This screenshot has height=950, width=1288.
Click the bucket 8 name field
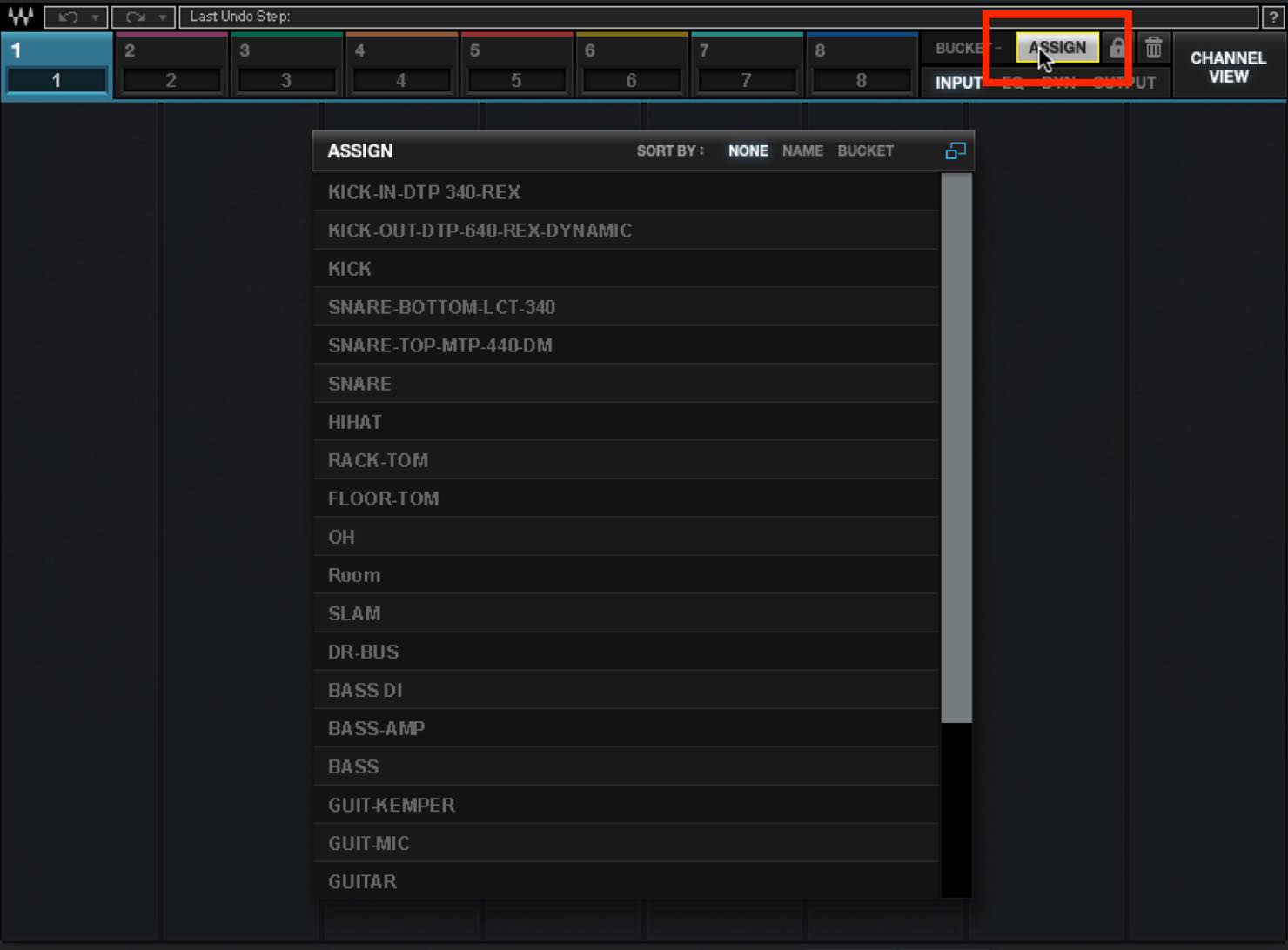(861, 81)
